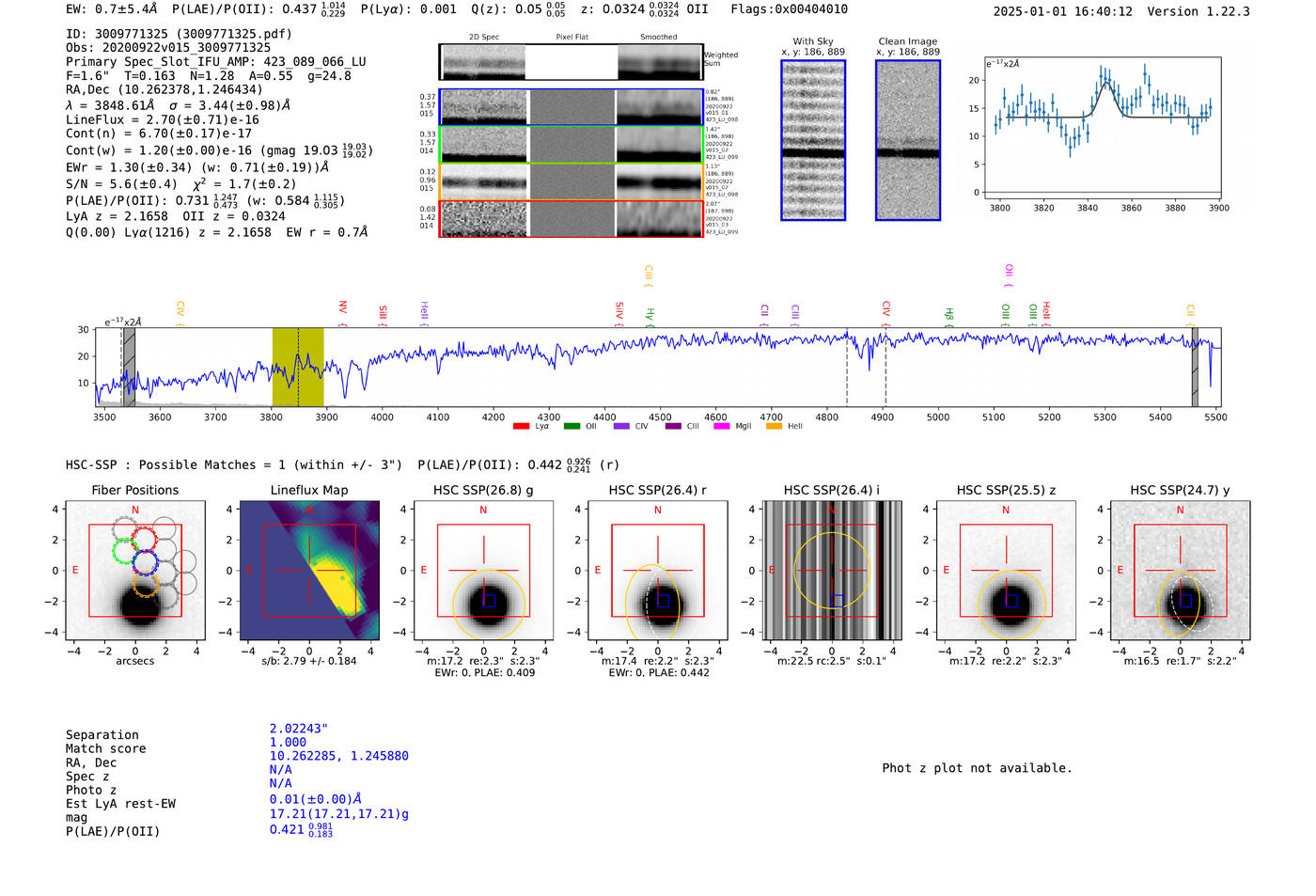Click the Match score value 1.000
Image resolution: width=1316 pixels, height=896 pixels.
(x=288, y=742)
